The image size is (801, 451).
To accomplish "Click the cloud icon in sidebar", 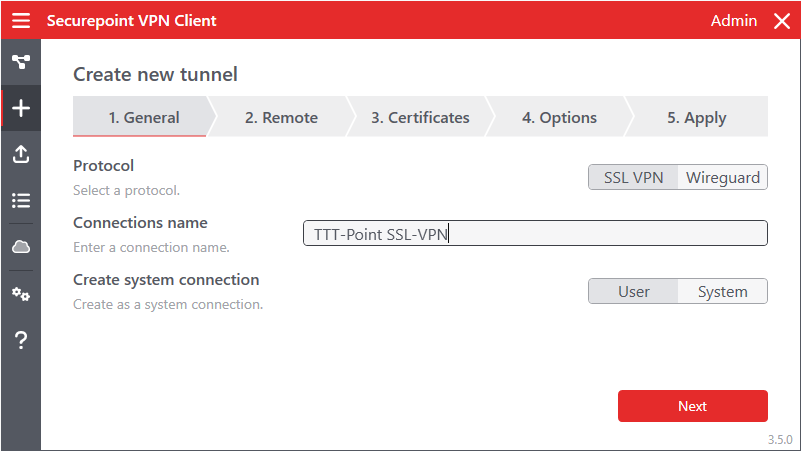I will (20, 247).
